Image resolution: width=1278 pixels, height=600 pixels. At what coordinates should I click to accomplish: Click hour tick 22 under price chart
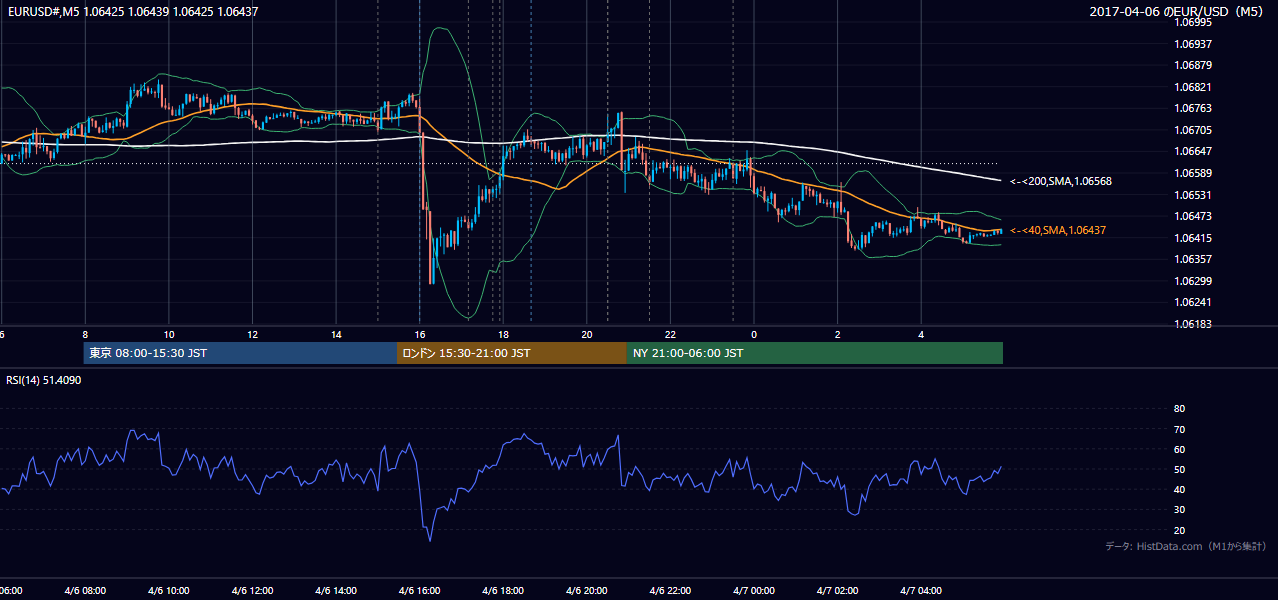pos(670,334)
